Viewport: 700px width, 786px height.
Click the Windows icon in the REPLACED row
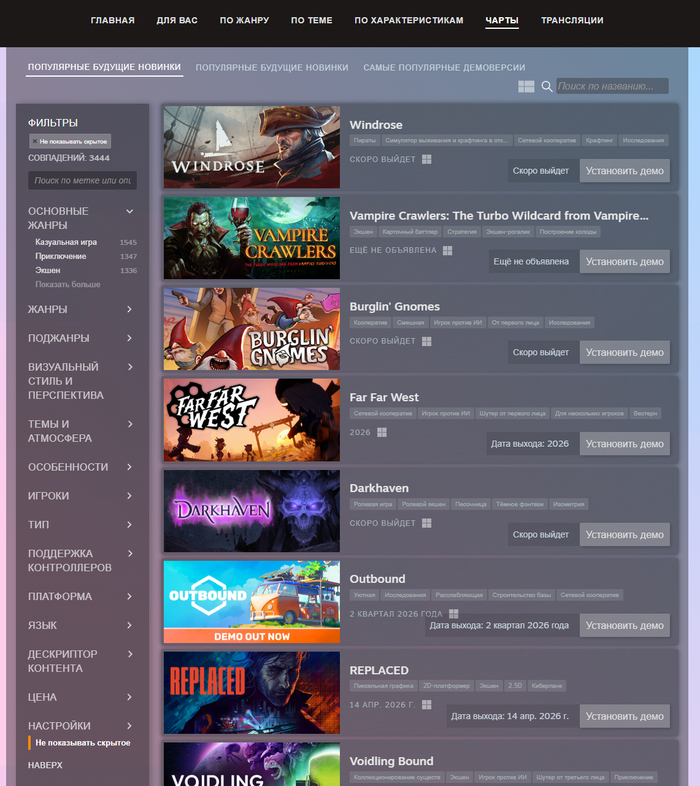428,705
